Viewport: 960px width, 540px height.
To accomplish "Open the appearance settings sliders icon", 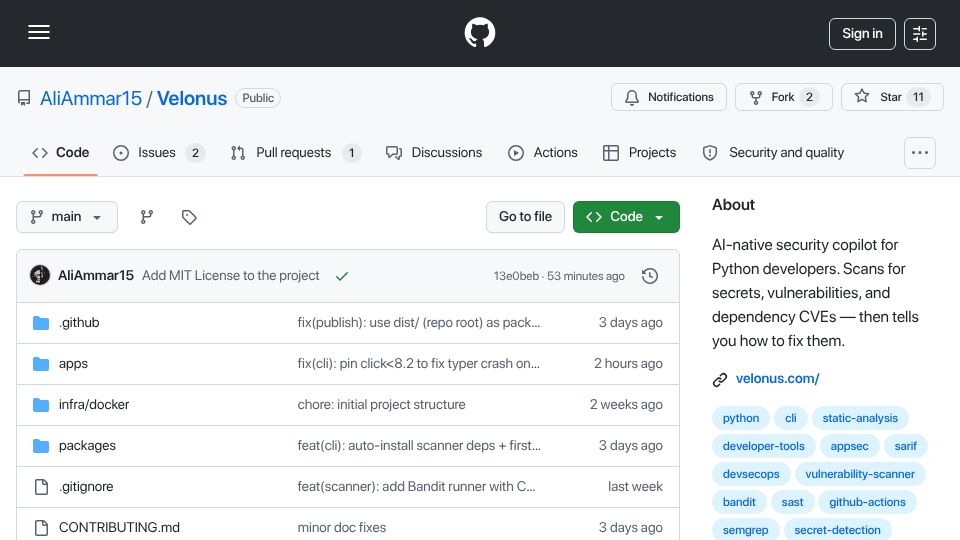I will (920, 34).
